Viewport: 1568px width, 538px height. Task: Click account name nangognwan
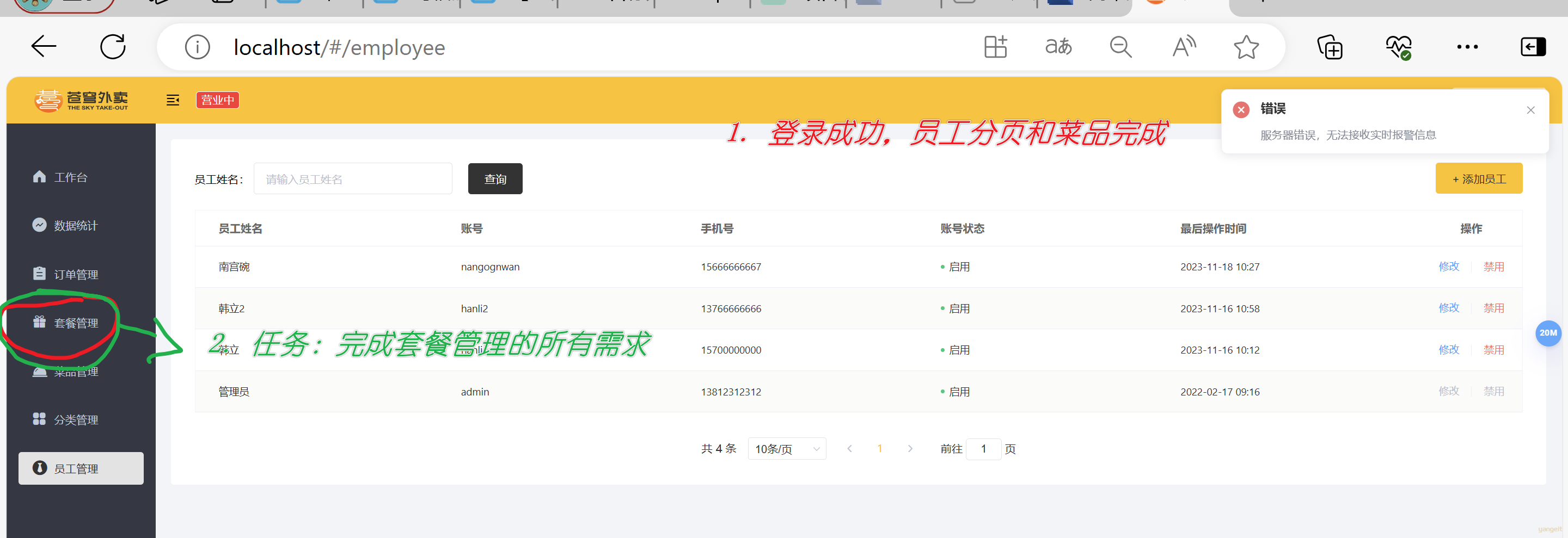point(490,267)
